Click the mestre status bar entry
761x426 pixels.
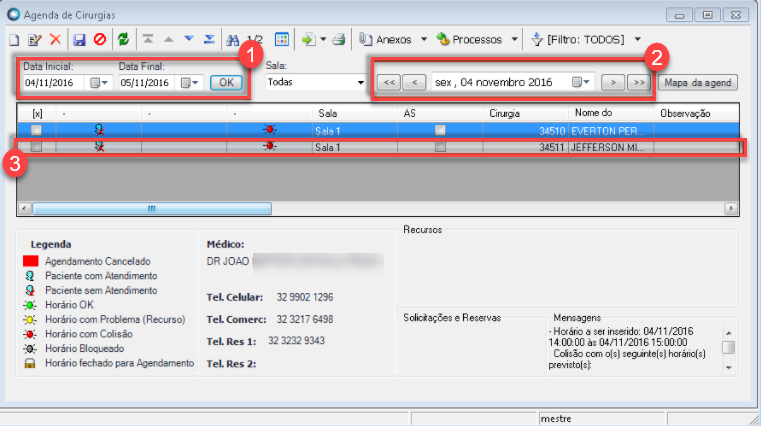[602, 419]
